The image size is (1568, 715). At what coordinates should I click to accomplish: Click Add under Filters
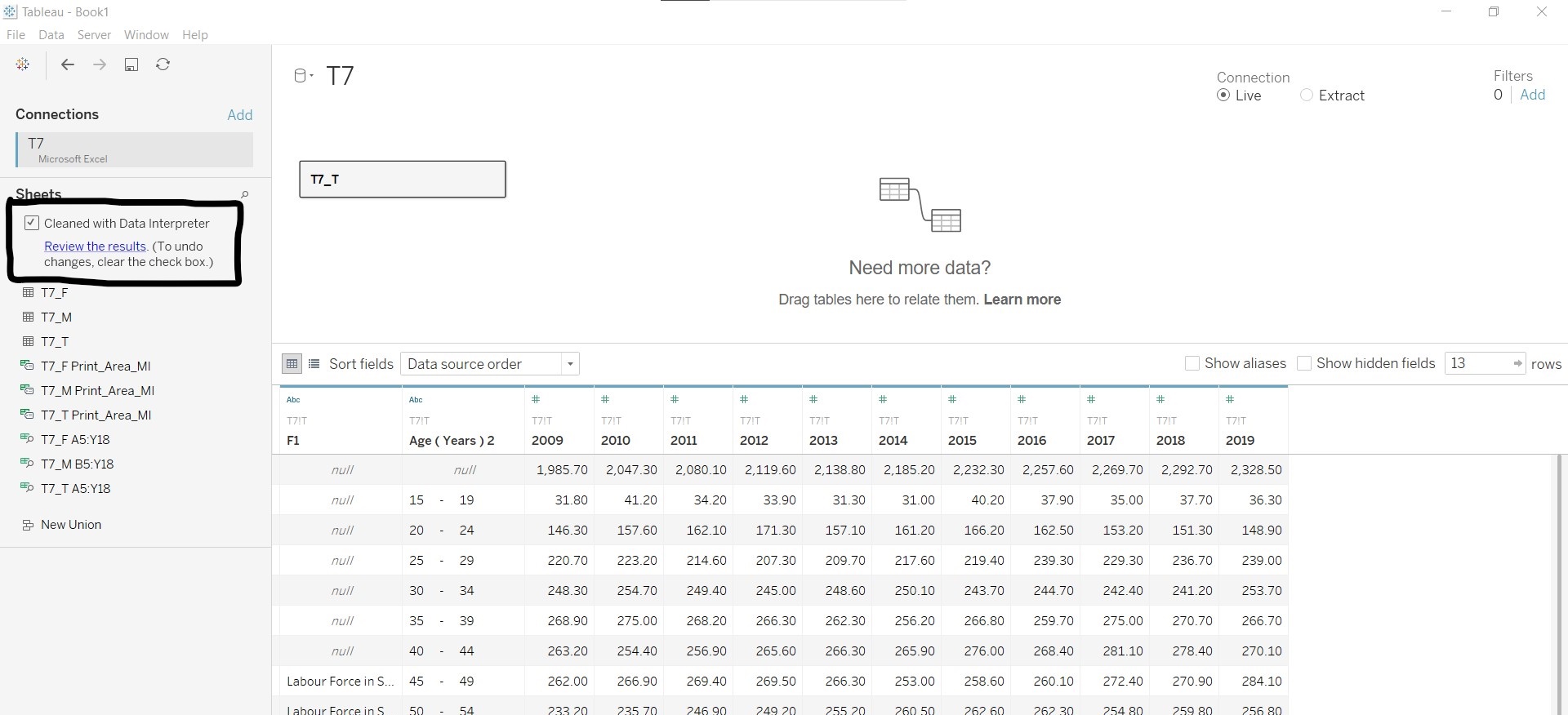[1533, 95]
